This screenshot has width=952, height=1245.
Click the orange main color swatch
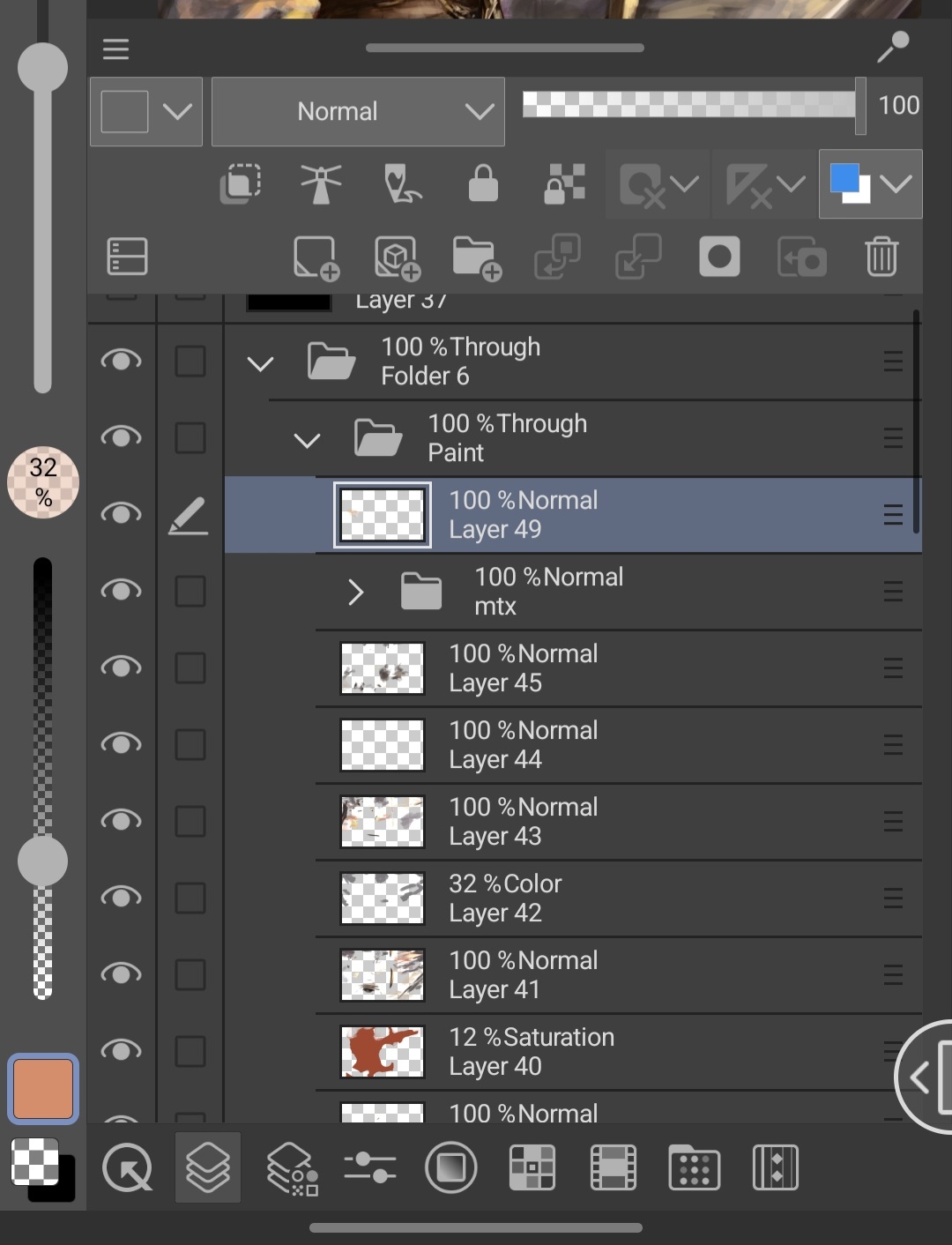(x=42, y=1089)
